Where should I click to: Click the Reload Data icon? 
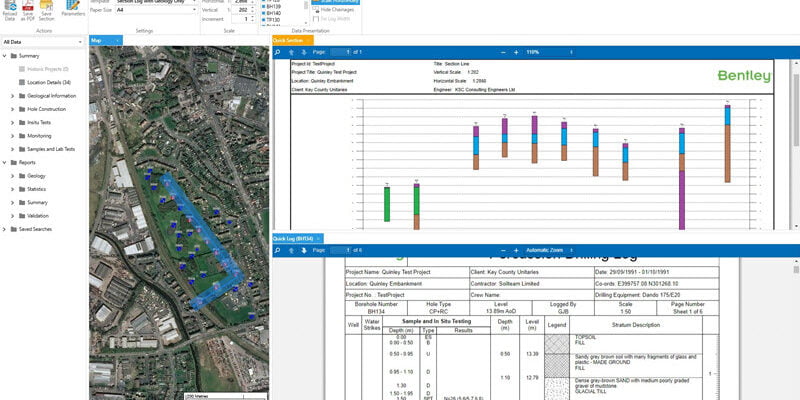click(x=10, y=9)
